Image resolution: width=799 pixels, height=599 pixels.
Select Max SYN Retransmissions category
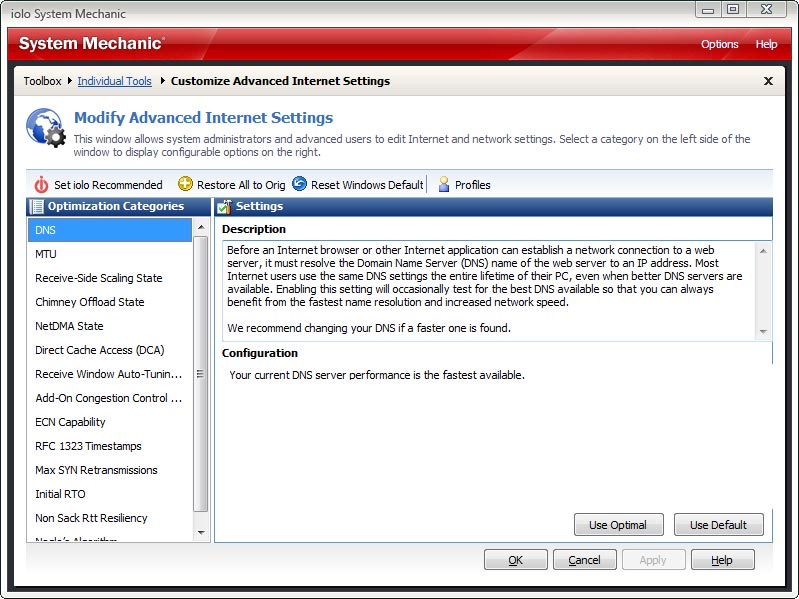(110, 470)
